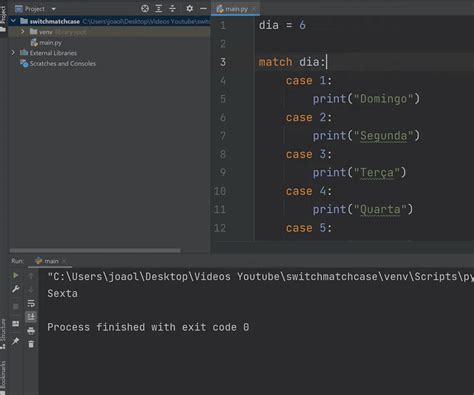Clear console output with trash icon
Image resolution: width=474 pixels, height=395 pixels.
pyautogui.click(x=31, y=344)
